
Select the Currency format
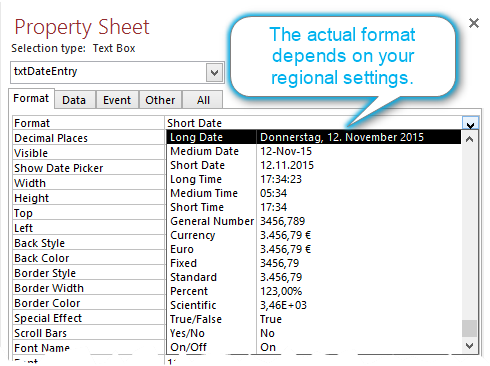point(314,235)
